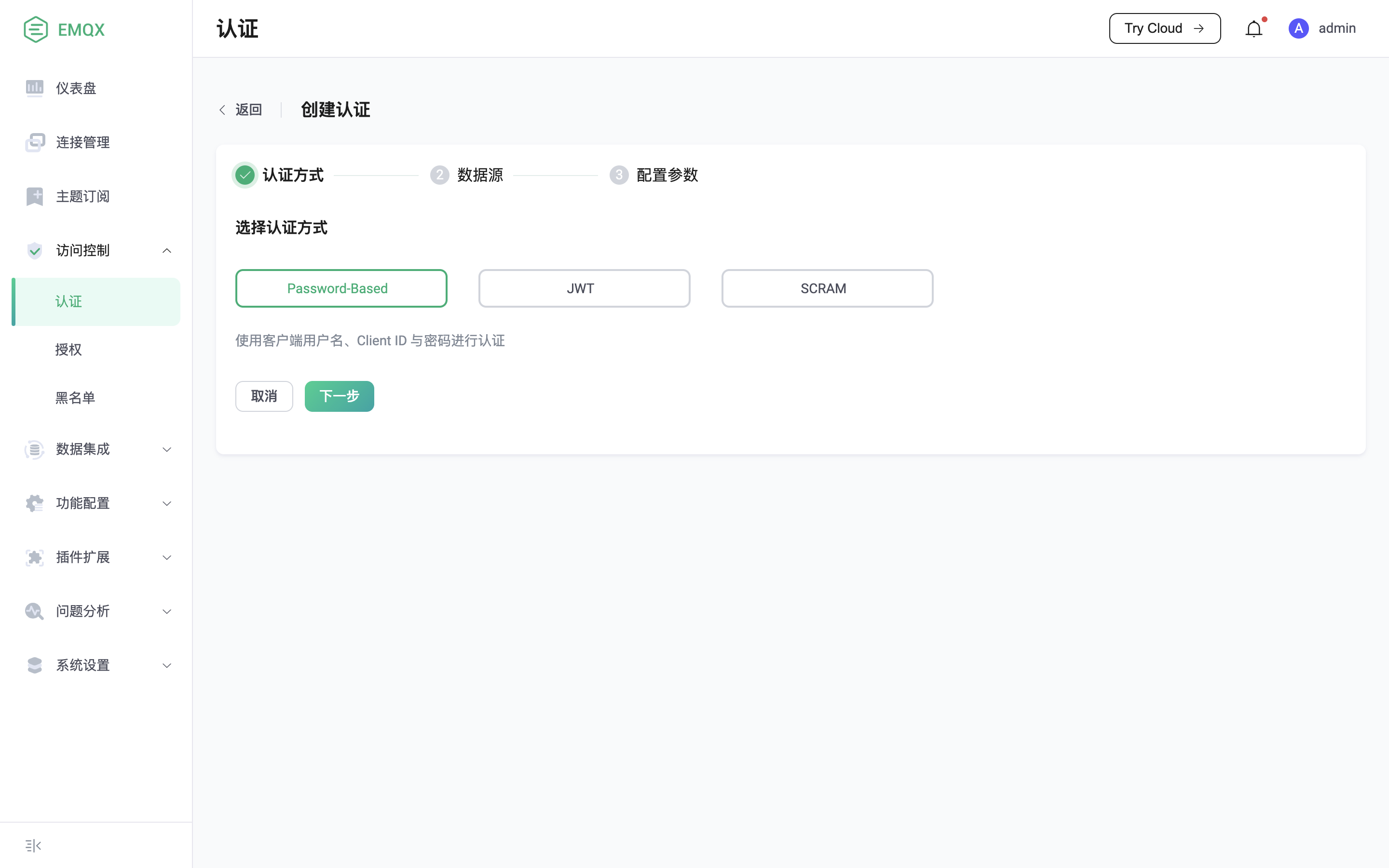
Task: Click the green check step icon
Action: 245,175
